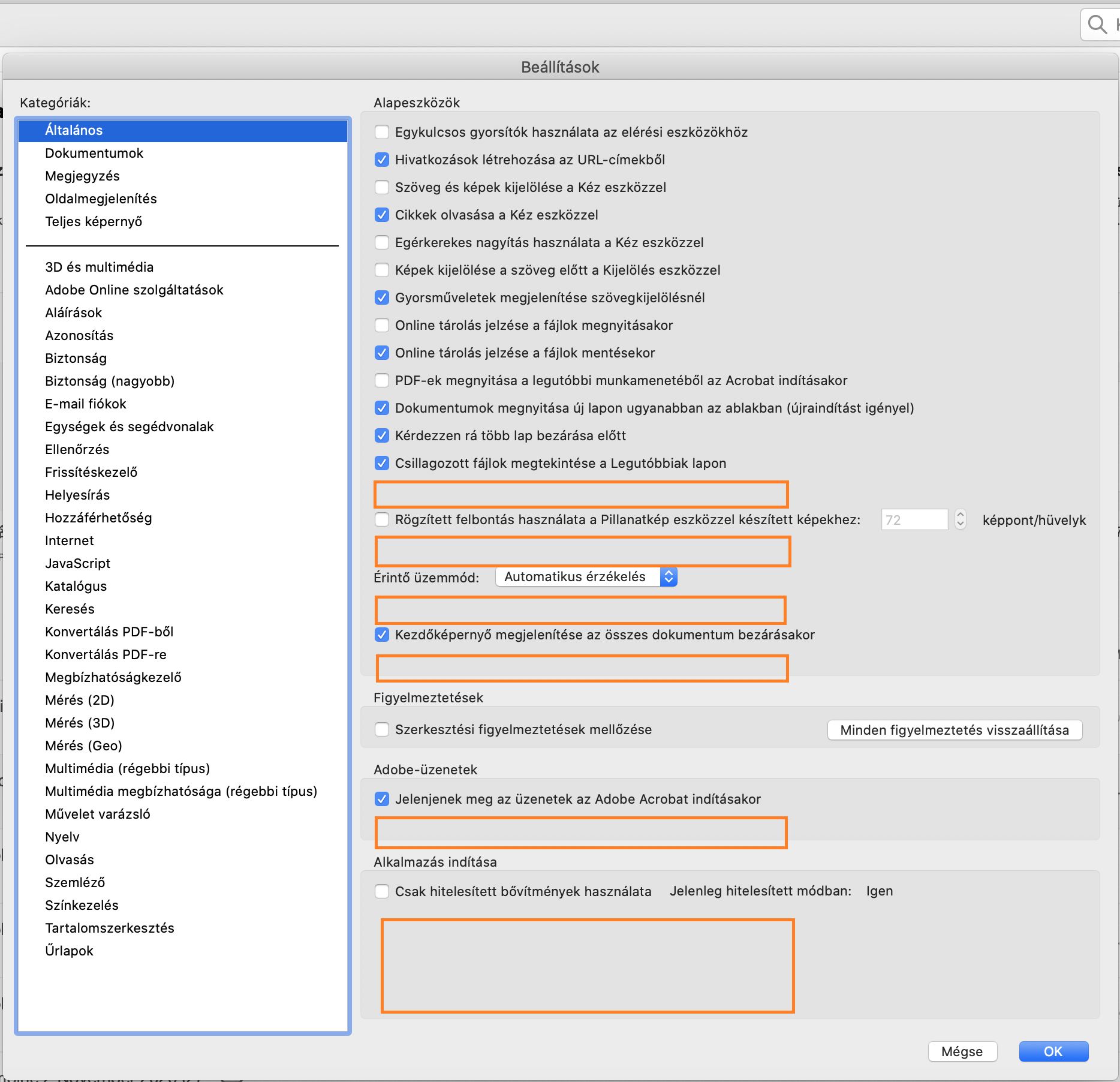The width and height of the screenshot is (1120, 1082).
Task: Open the JavaScript preferences page
Action: (x=77, y=563)
